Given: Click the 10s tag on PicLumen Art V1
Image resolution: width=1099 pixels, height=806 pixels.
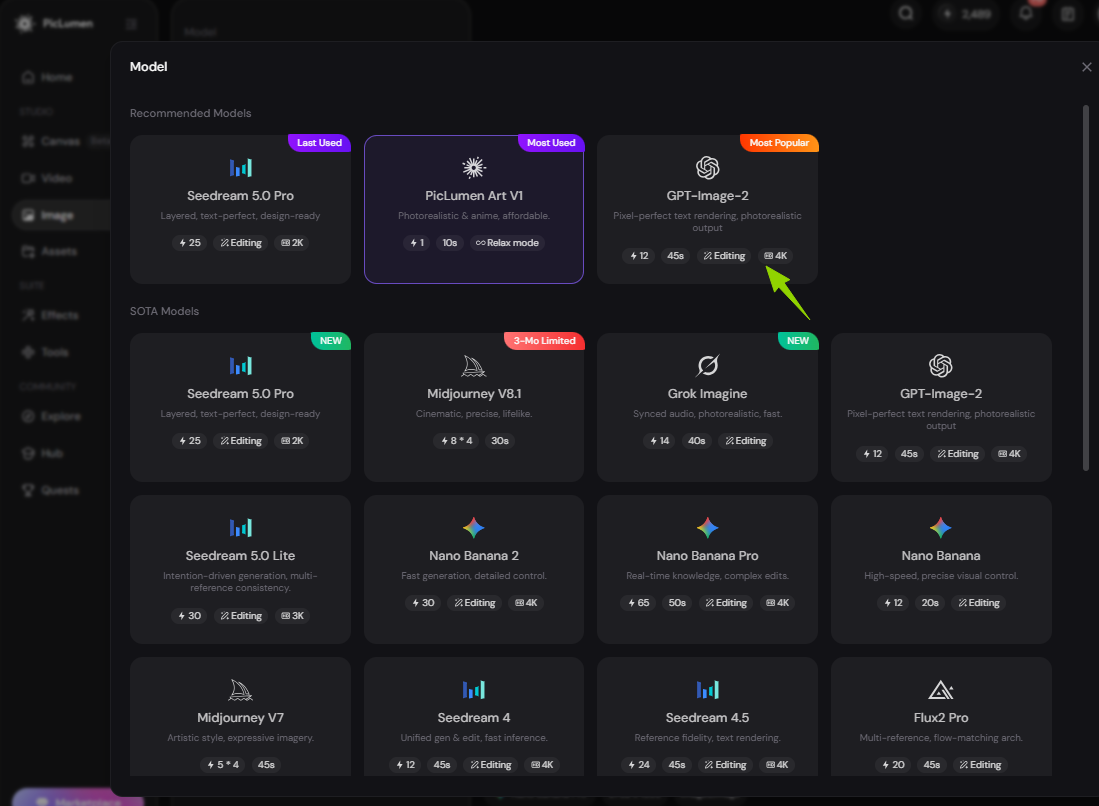Looking at the screenshot, I should point(450,243).
